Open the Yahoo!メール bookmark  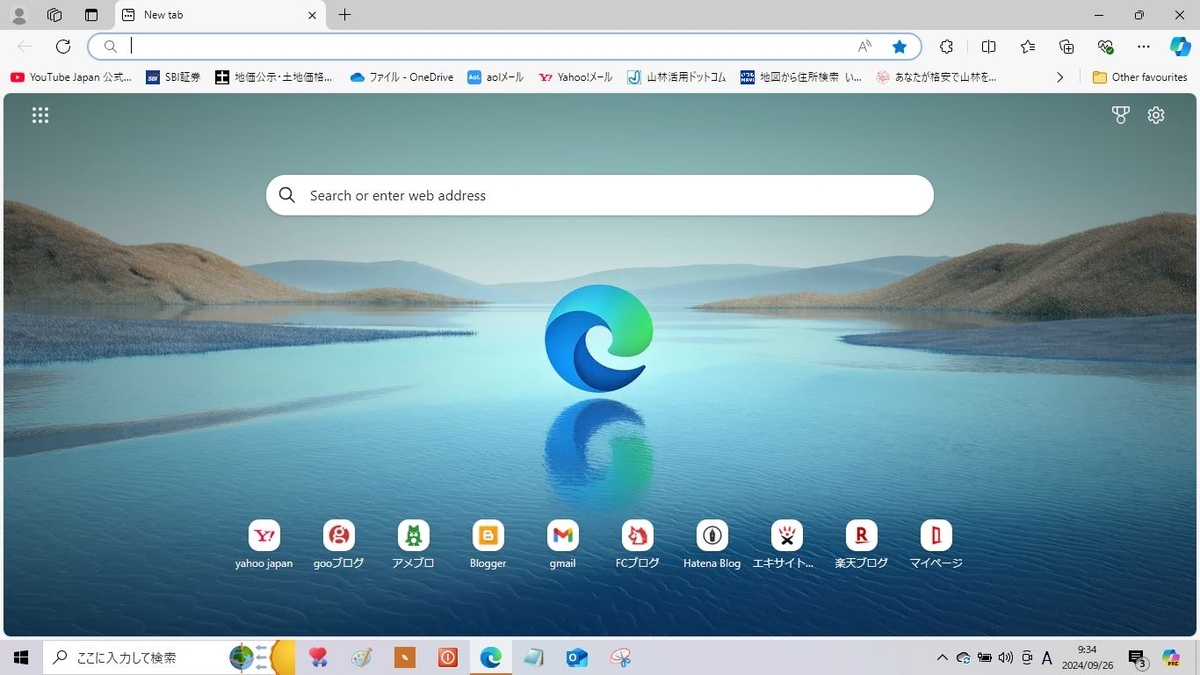[x=576, y=77]
